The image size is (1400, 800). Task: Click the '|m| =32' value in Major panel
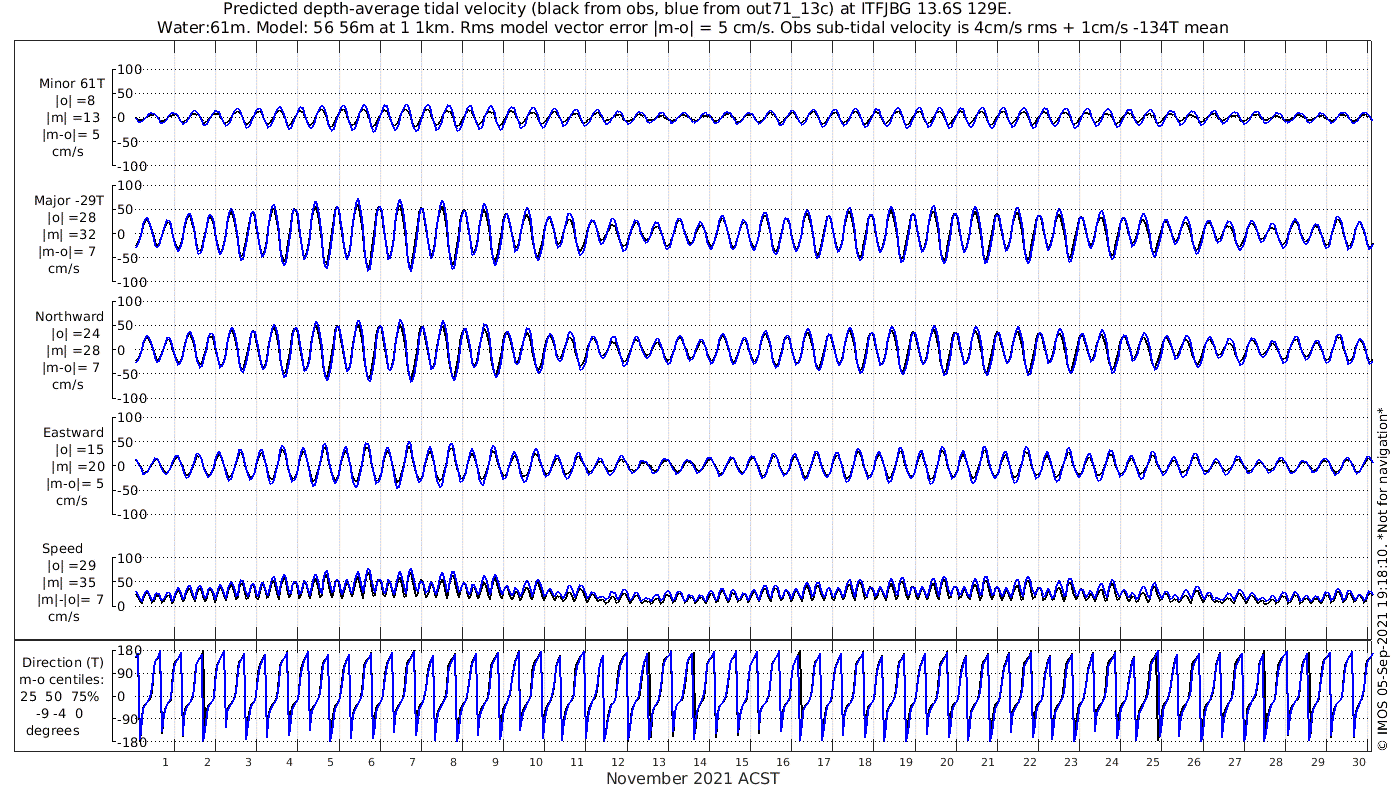click(75, 235)
